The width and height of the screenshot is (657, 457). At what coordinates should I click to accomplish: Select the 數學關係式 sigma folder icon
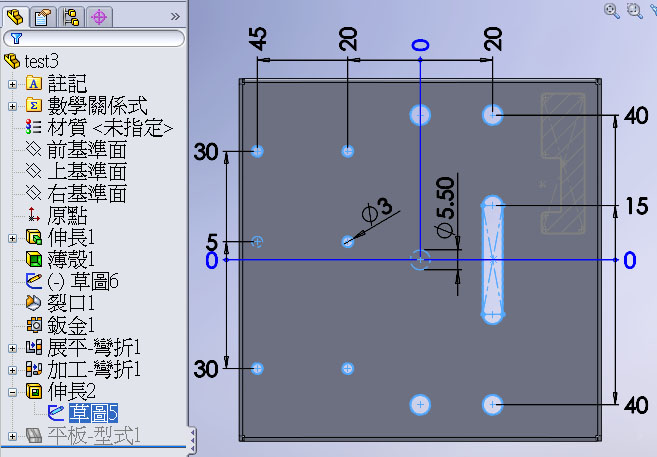pos(34,105)
